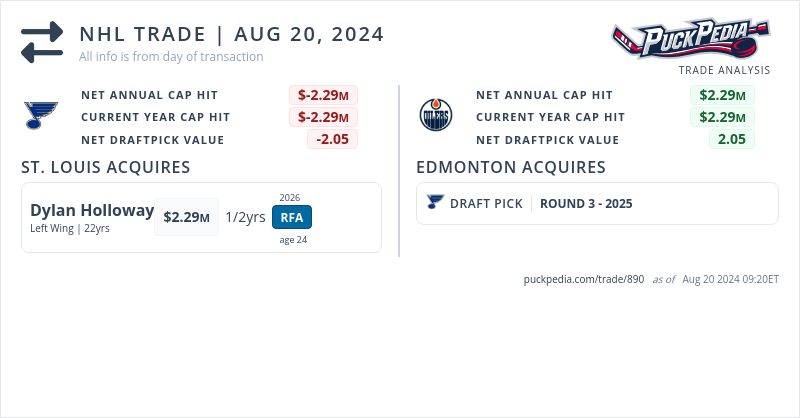
Task: Click the trade swap arrows icon
Action: [41, 42]
